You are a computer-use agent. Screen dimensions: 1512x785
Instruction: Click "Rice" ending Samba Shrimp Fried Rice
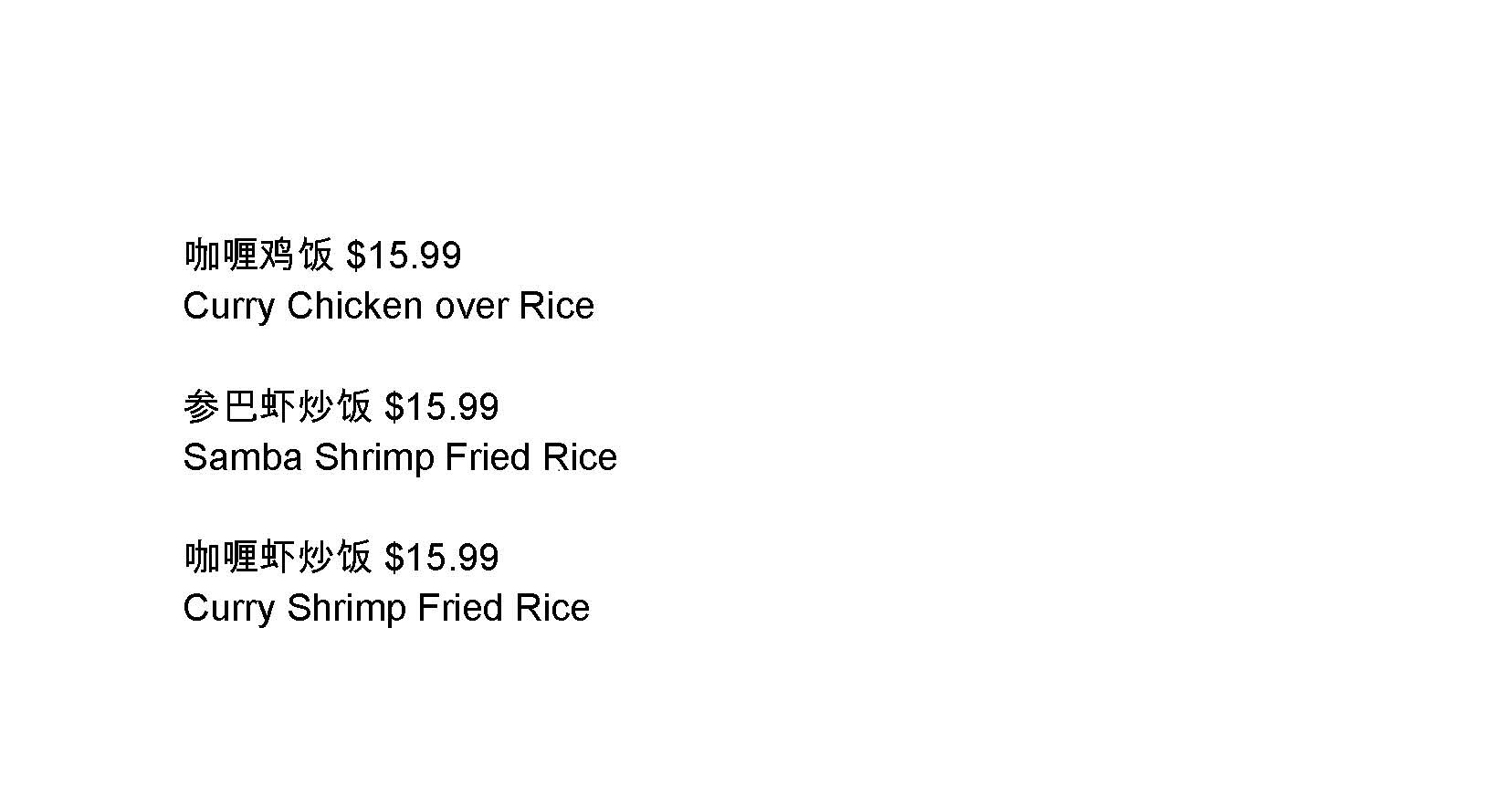[x=580, y=457]
